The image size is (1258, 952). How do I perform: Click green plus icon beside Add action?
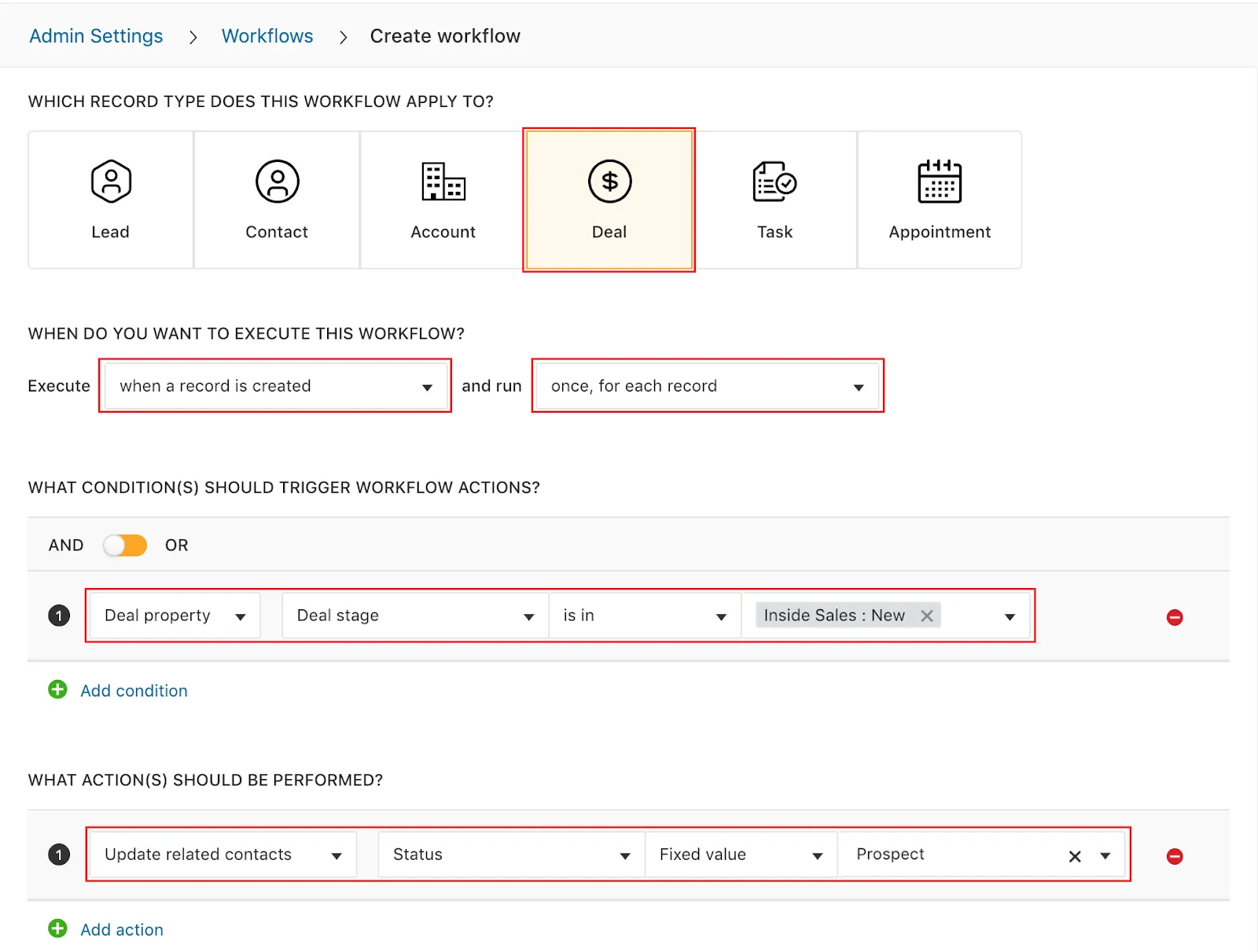[57, 928]
